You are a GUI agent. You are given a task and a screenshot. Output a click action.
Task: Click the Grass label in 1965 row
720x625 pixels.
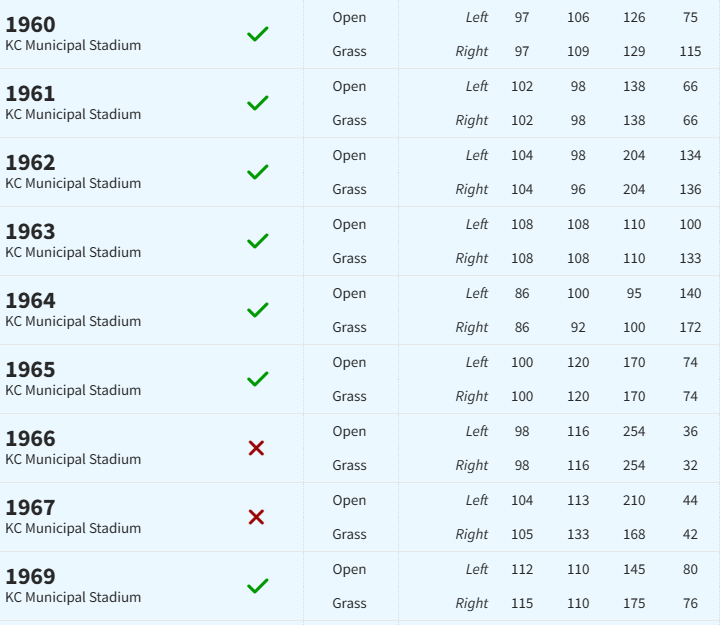click(x=350, y=396)
